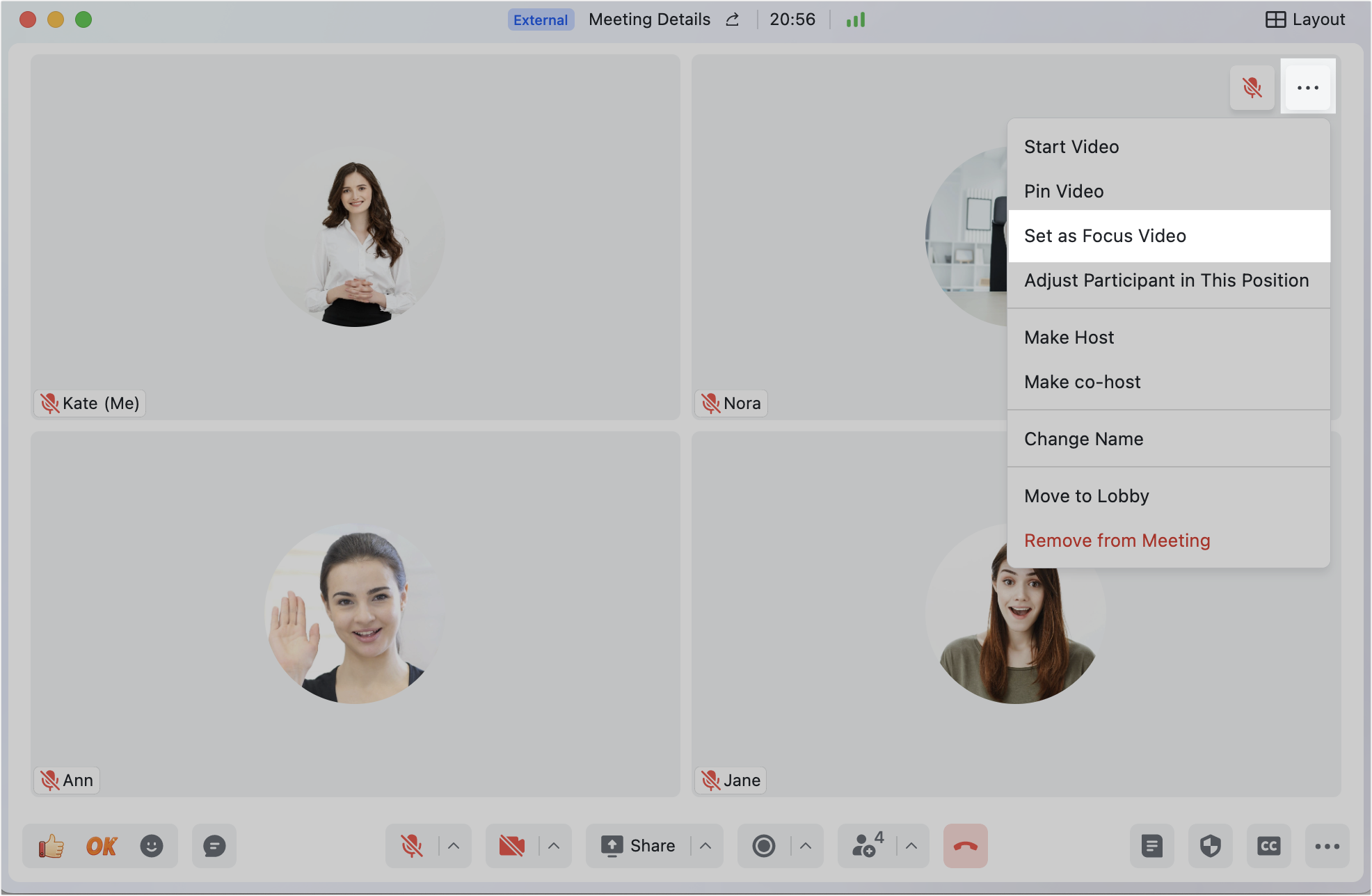The height and width of the screenshot is (896, 1372).
Task: Start recording with the record icon
Action: point(764,846)
